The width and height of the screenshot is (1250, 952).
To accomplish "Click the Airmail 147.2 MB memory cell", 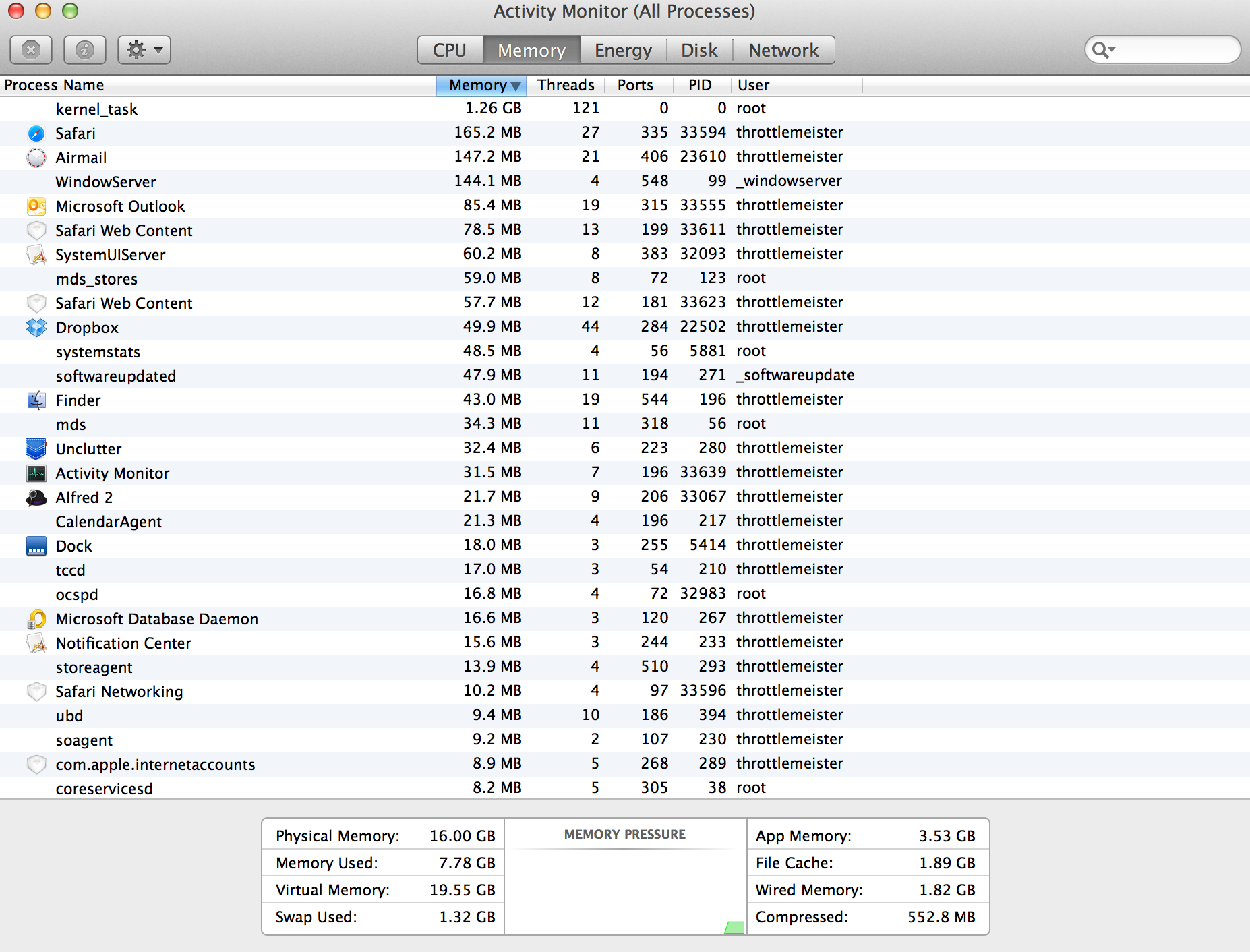I will pyautogui.click(x=487, y=156).
